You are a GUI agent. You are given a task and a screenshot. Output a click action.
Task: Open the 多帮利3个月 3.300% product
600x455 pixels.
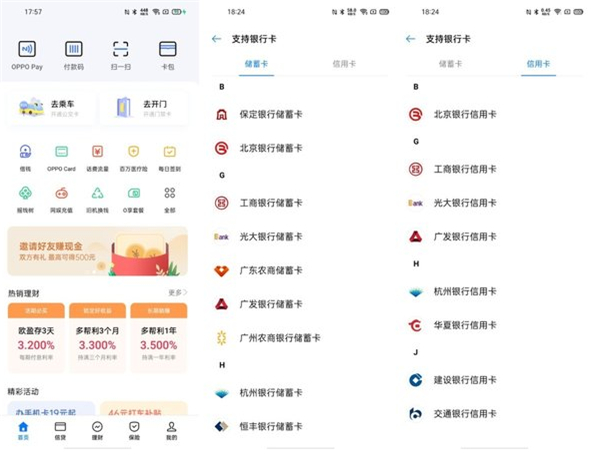pyautogui.click(x=97, y=337)
